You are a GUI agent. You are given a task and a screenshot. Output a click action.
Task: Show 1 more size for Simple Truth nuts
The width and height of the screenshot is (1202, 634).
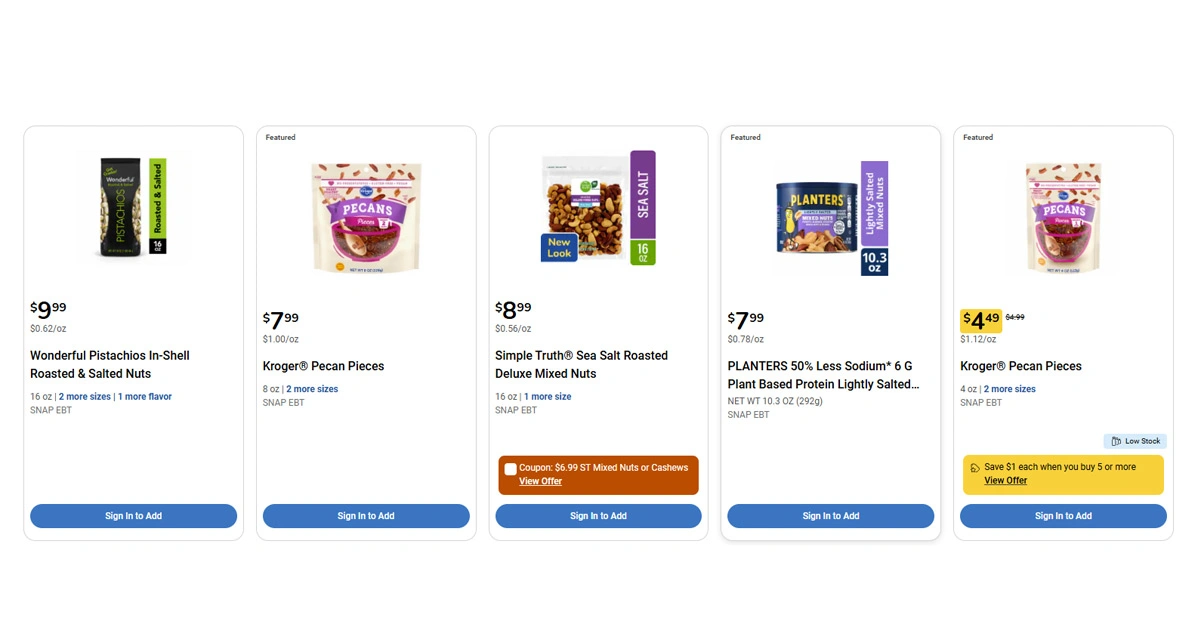[549, 397]
